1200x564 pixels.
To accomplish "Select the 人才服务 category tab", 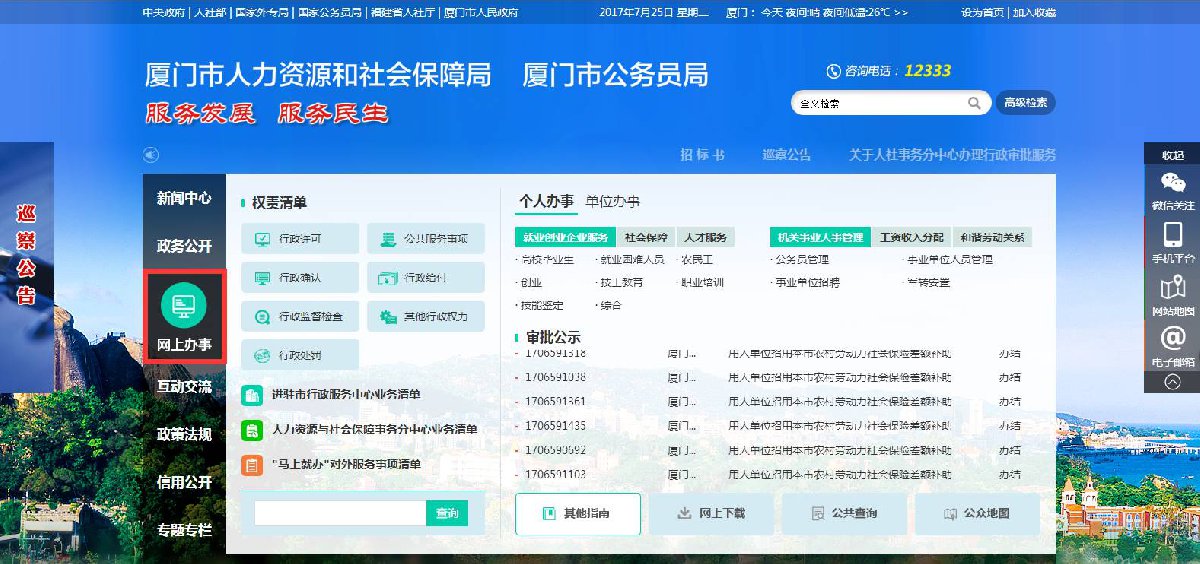I will (x=706, y=237).
